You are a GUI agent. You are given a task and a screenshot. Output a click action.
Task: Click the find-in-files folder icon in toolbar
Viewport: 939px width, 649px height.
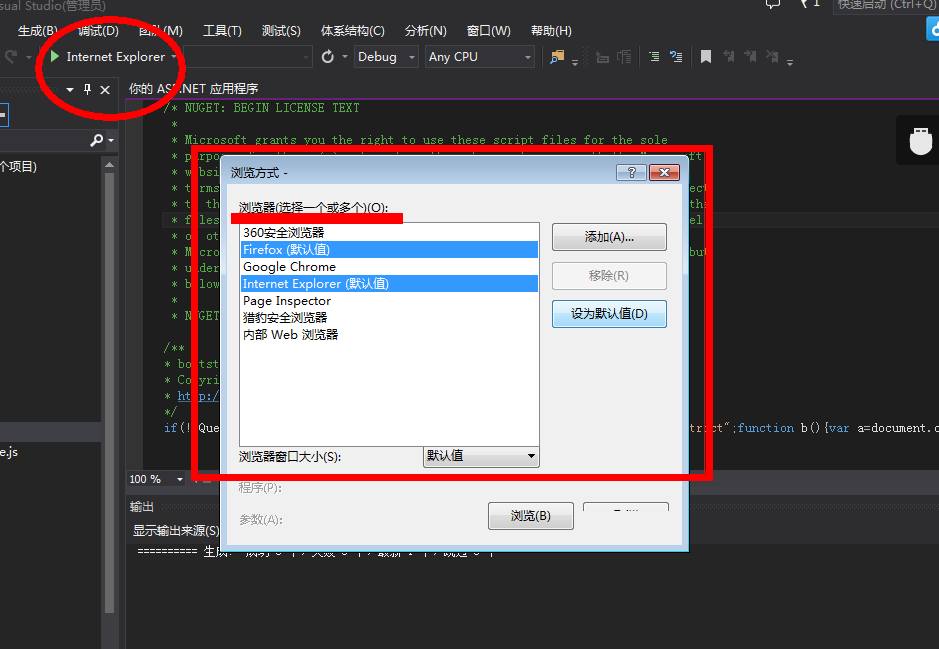(x=557, y=57)
